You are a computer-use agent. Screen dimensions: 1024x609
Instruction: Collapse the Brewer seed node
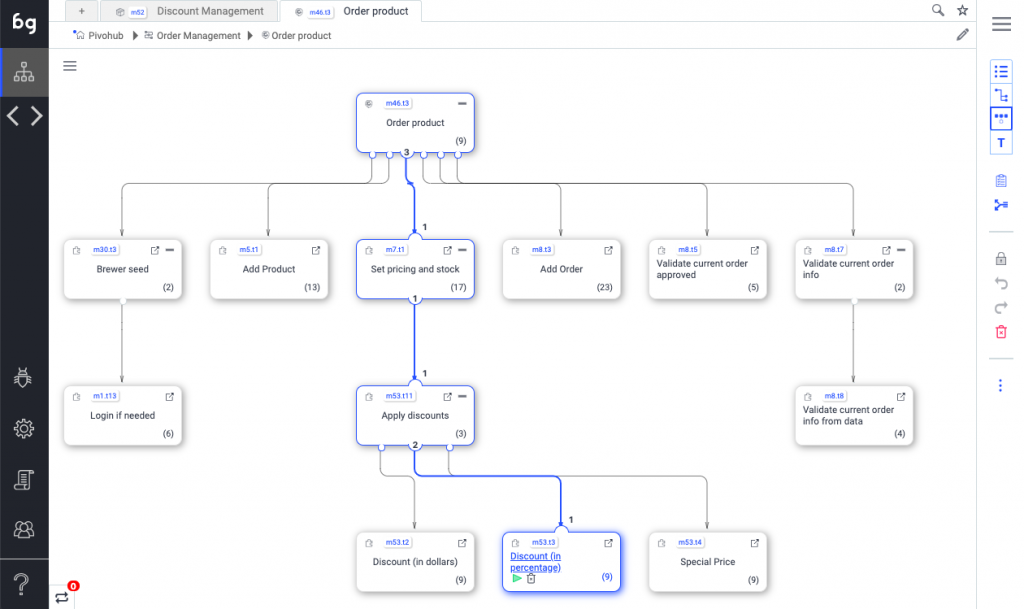[169, 250]
